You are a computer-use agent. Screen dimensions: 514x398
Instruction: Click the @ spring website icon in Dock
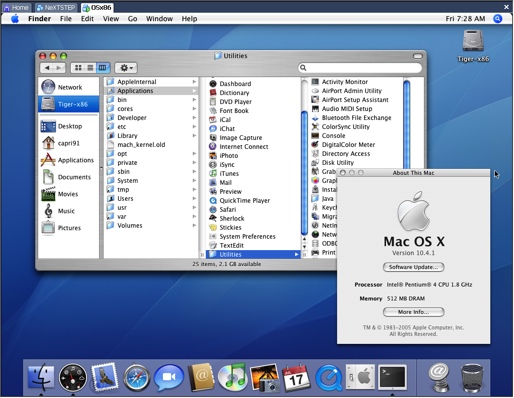439,378
